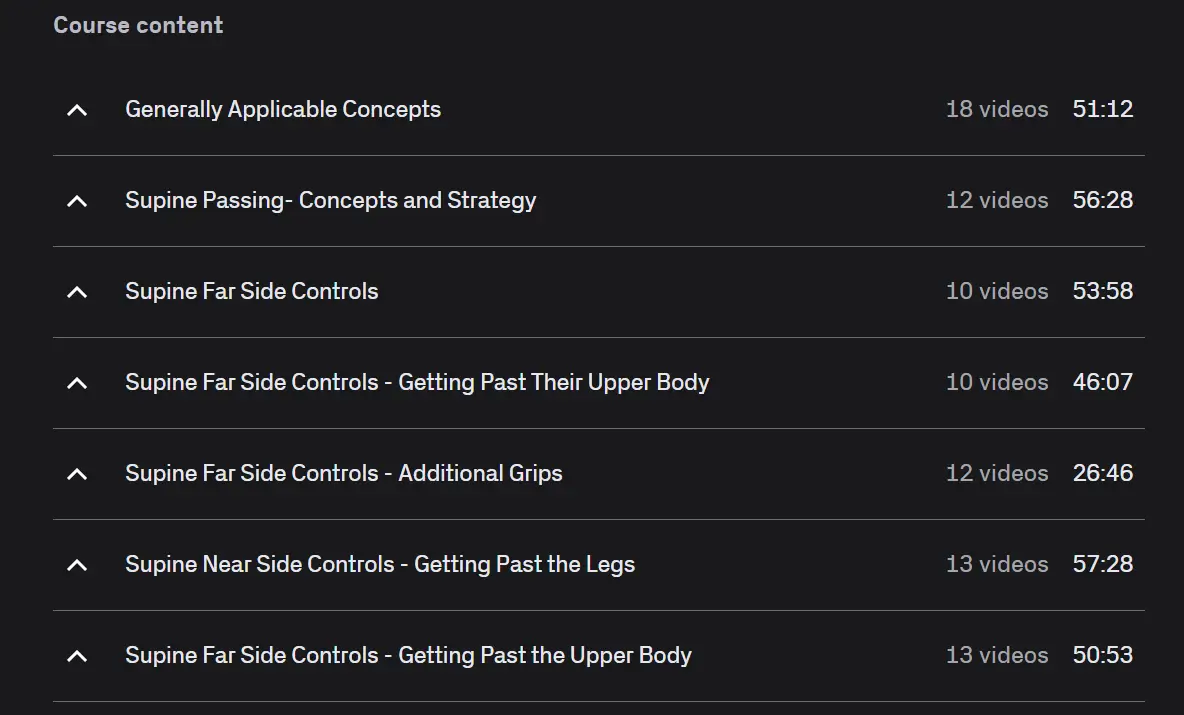The height and width of the screenshot is (715, 1184).
Task: Open the Generally Applicable Concepts section title
Action: pos(283,109)
